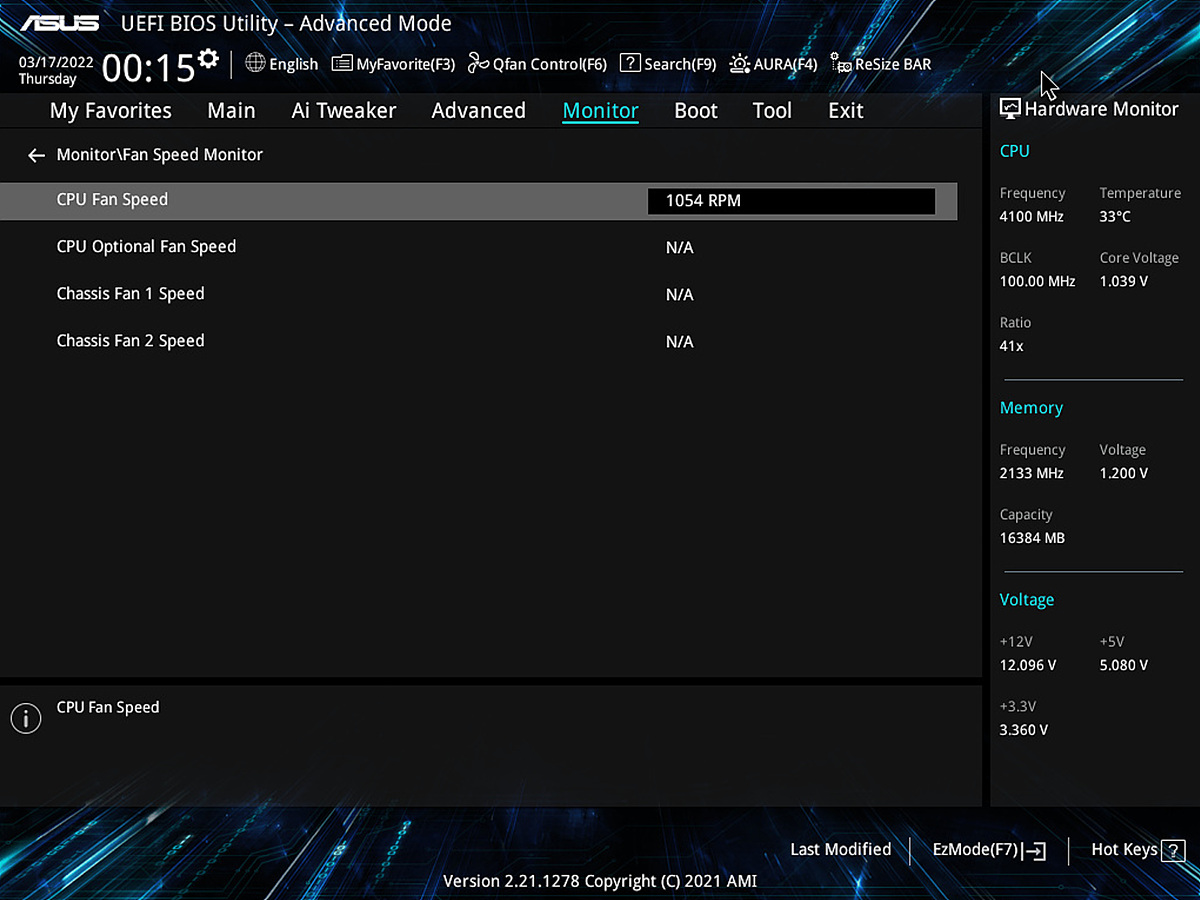Click N/A value of Chassis Fan 2
The width and height of the screenshot is (1200, 900).
pos(679,342)
